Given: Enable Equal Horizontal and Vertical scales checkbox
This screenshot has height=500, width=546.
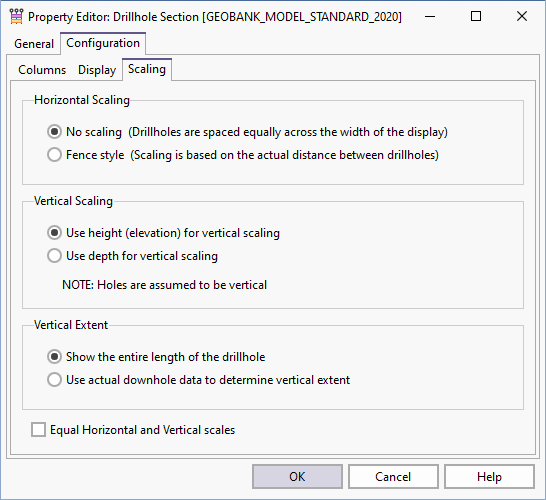Looking at the screenshot, I should [38, 430].
